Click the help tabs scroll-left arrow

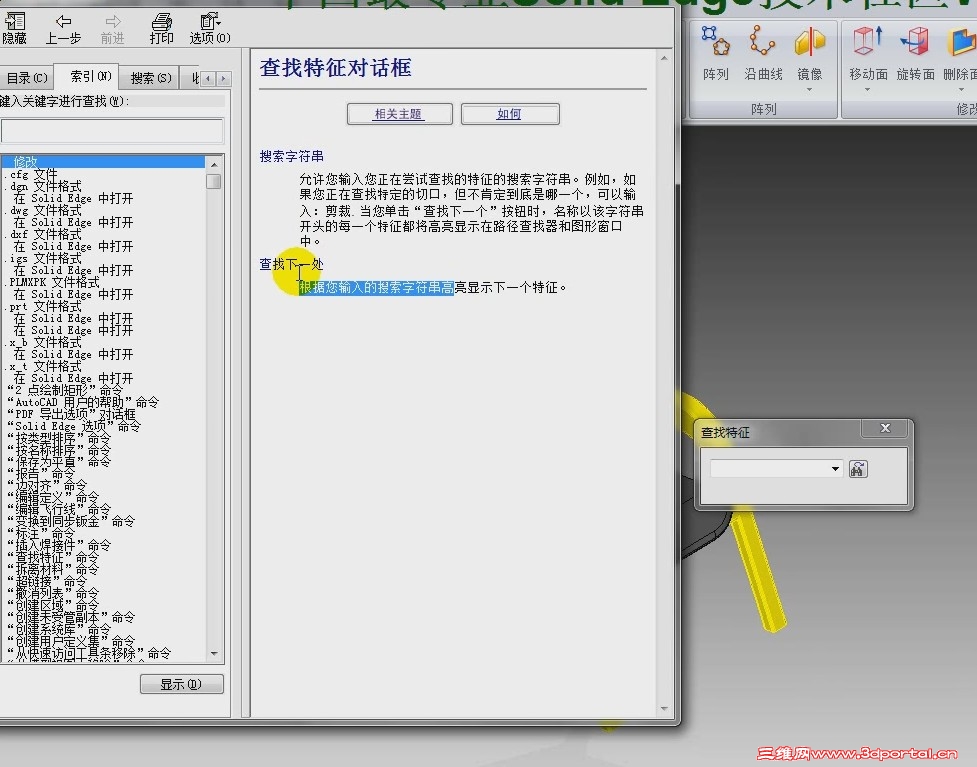208,79
